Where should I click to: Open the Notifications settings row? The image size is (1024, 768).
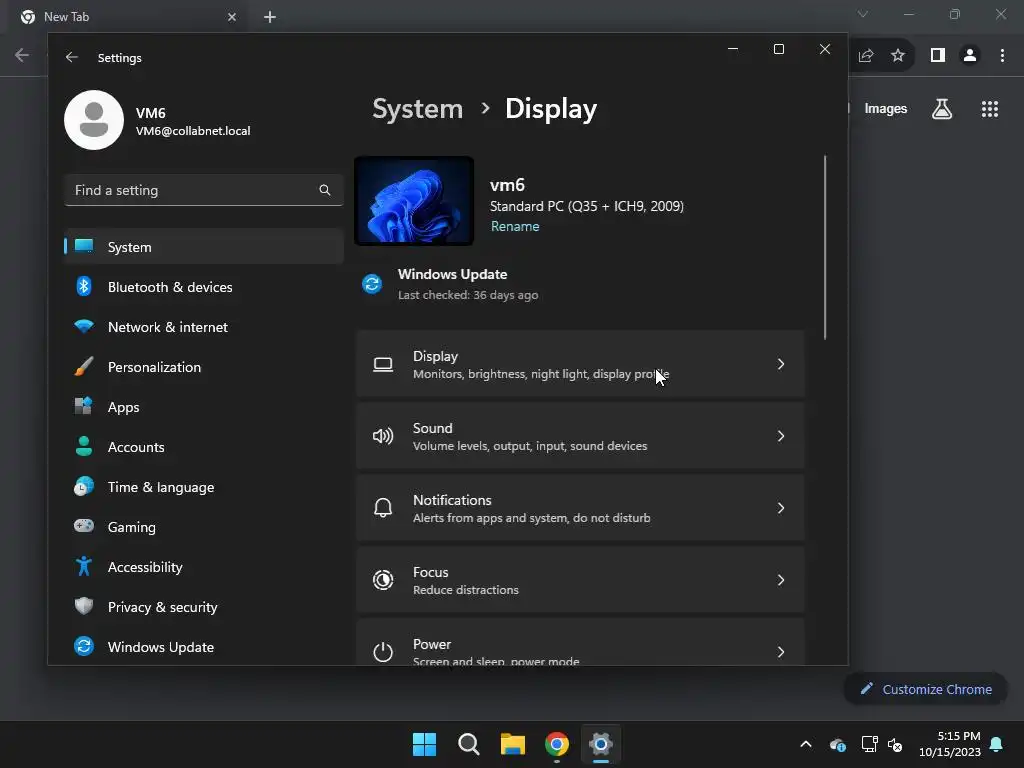tap(580, 507)
